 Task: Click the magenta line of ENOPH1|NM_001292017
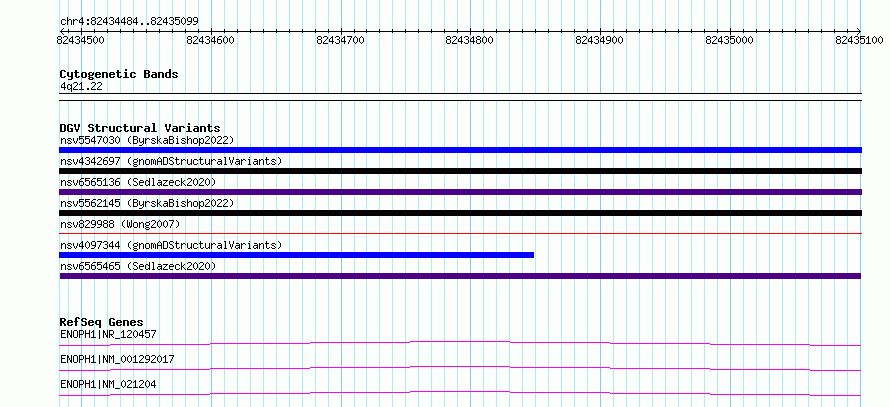point(460,368)
